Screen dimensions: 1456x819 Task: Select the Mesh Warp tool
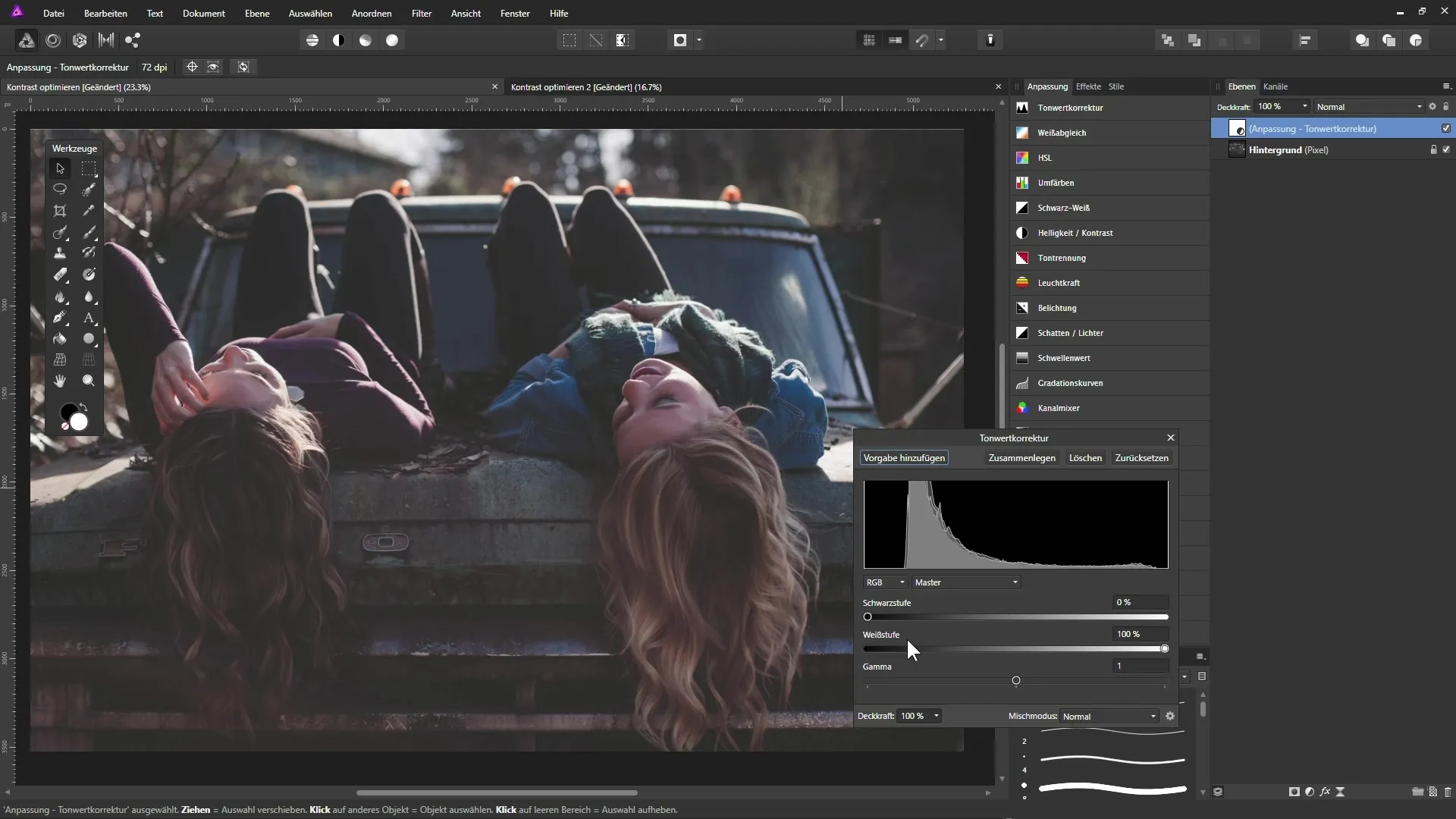point(60,360)
